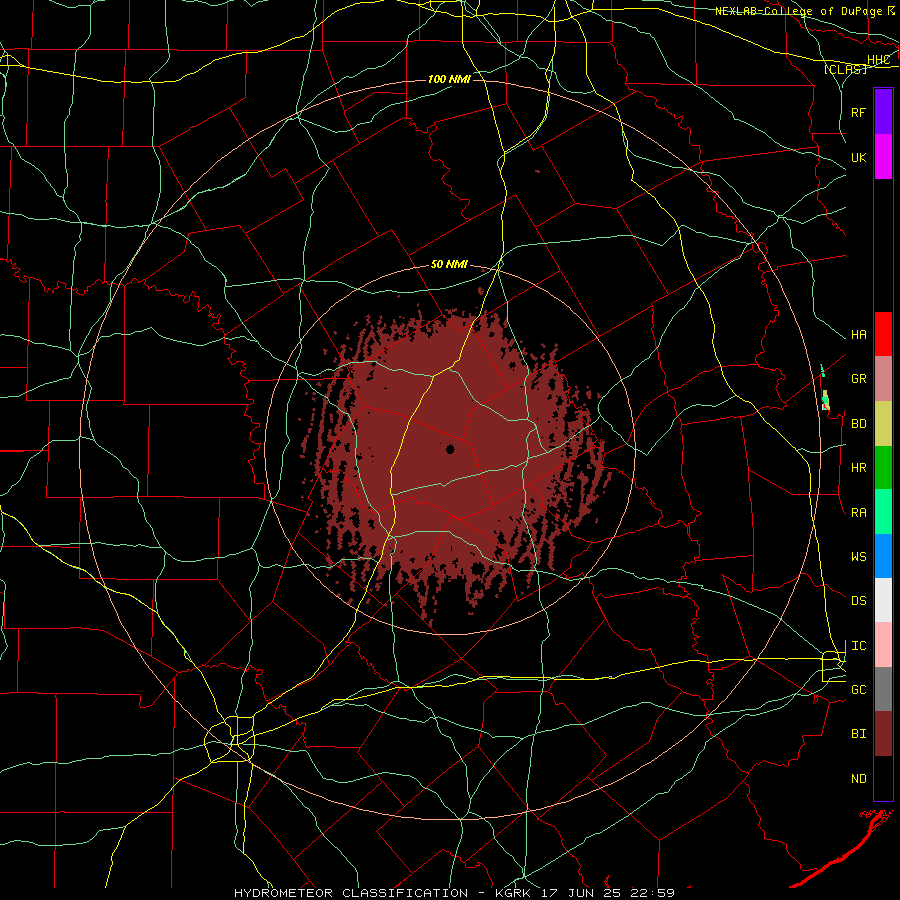This screenshot has width=900, height=900.
Task: Click the UK legend label
Action: pyautogui.click(x=859, y=157)
